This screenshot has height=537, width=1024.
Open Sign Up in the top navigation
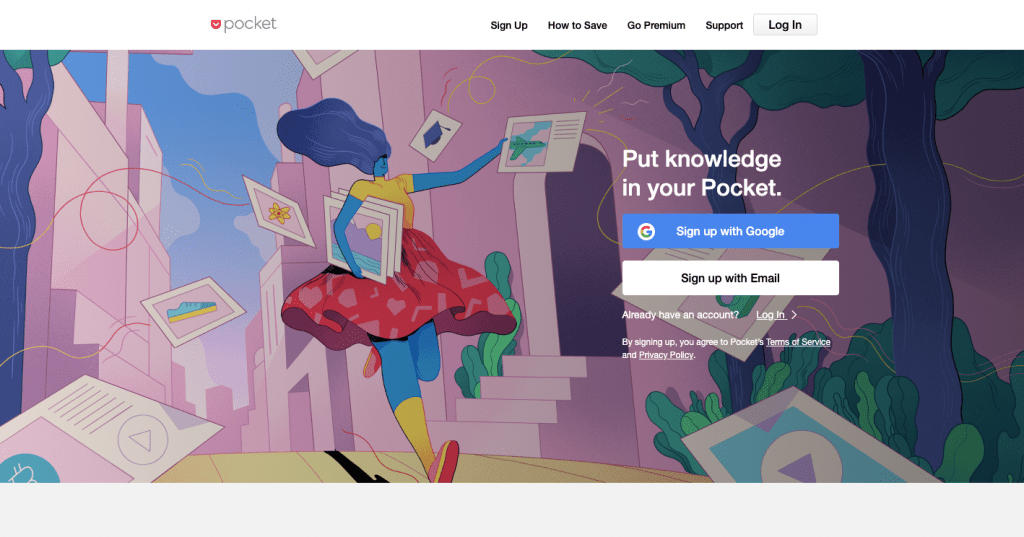click(x=509, y=25)
